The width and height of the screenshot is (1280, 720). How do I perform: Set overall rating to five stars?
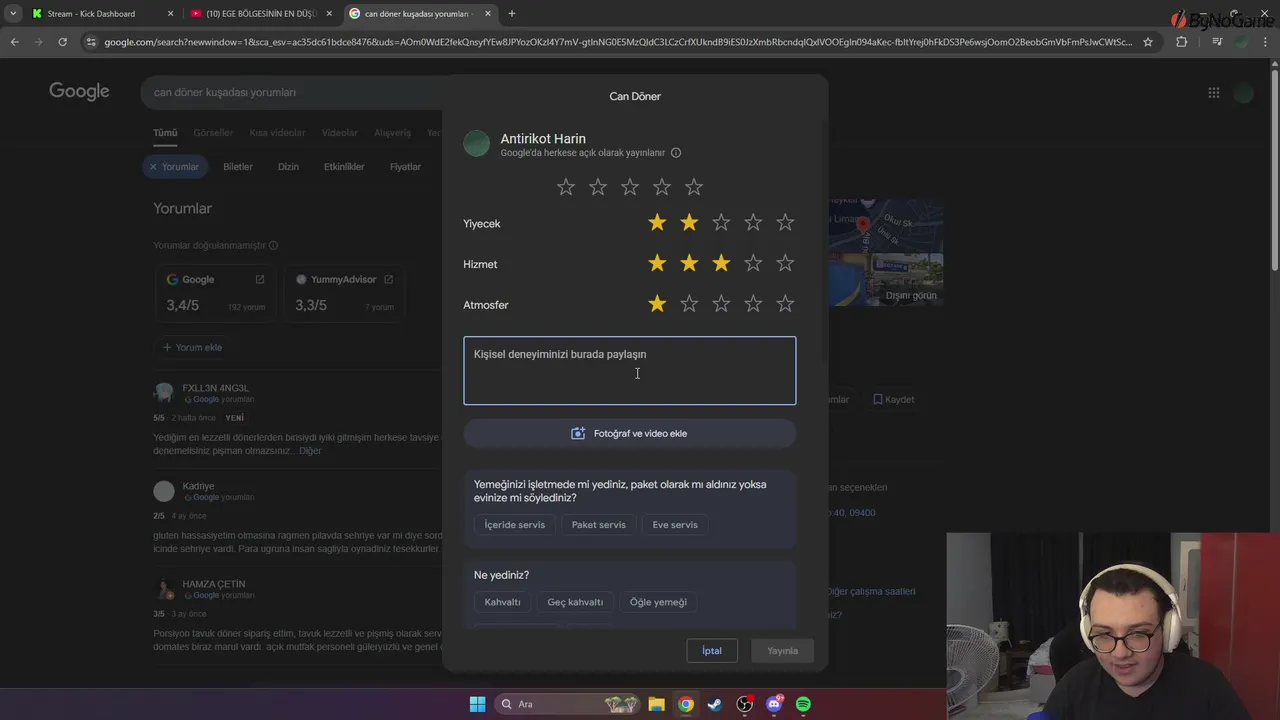694,187
